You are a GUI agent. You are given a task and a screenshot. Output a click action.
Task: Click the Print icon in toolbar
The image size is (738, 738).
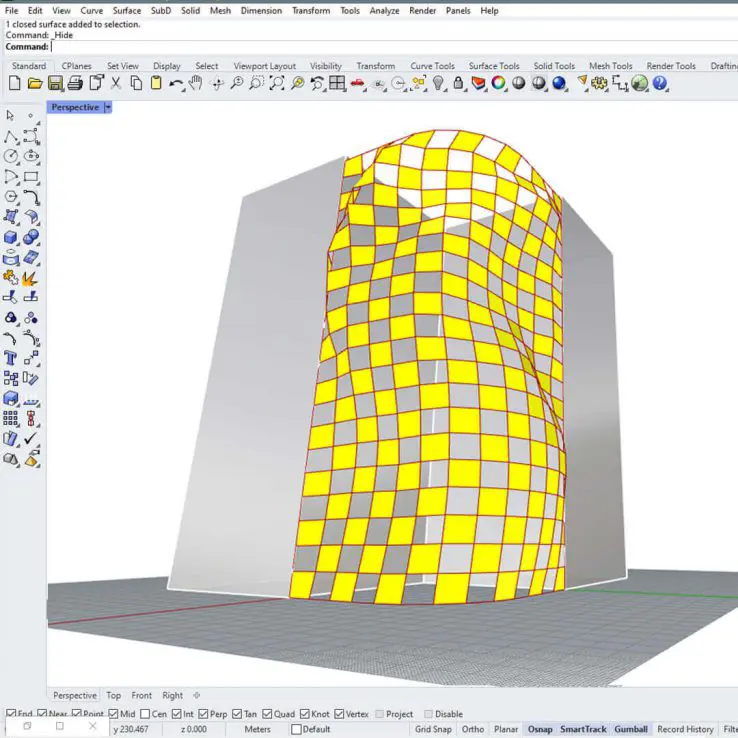pos(76,83)
